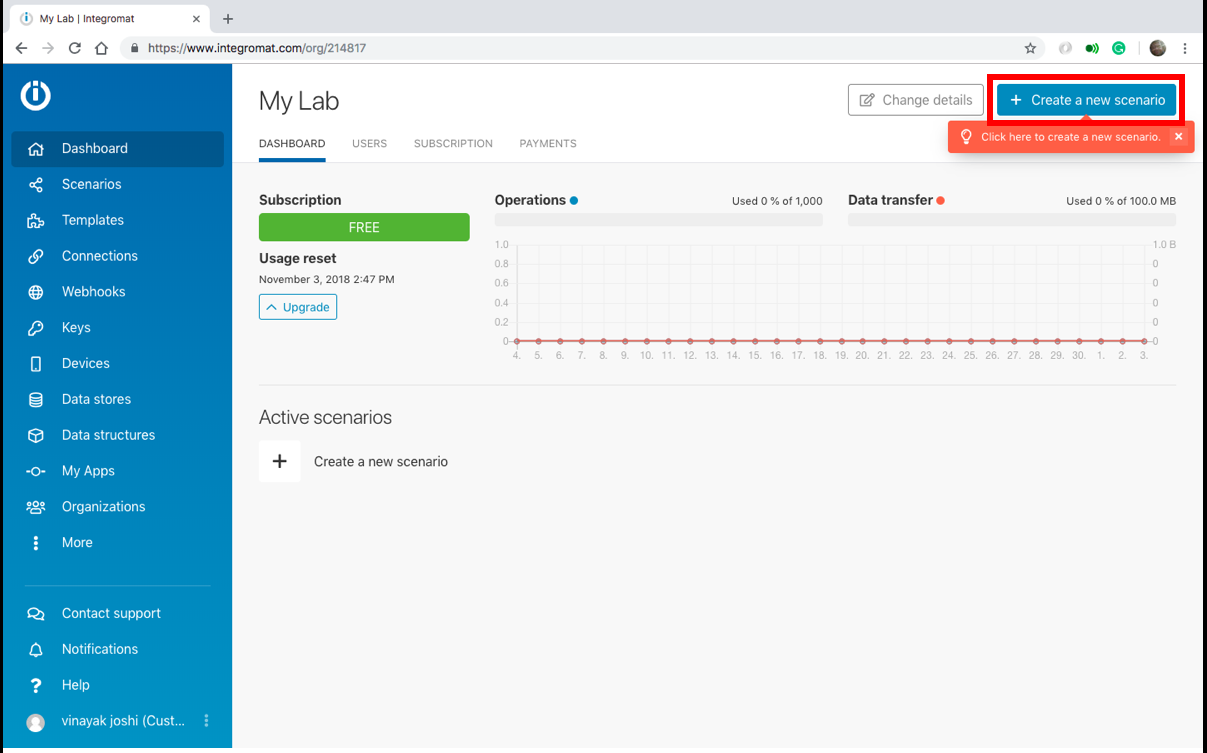The height and width of the screenshot is (753, 1207).
Task: Select Templates in the left sidebar
Action: 93,220
